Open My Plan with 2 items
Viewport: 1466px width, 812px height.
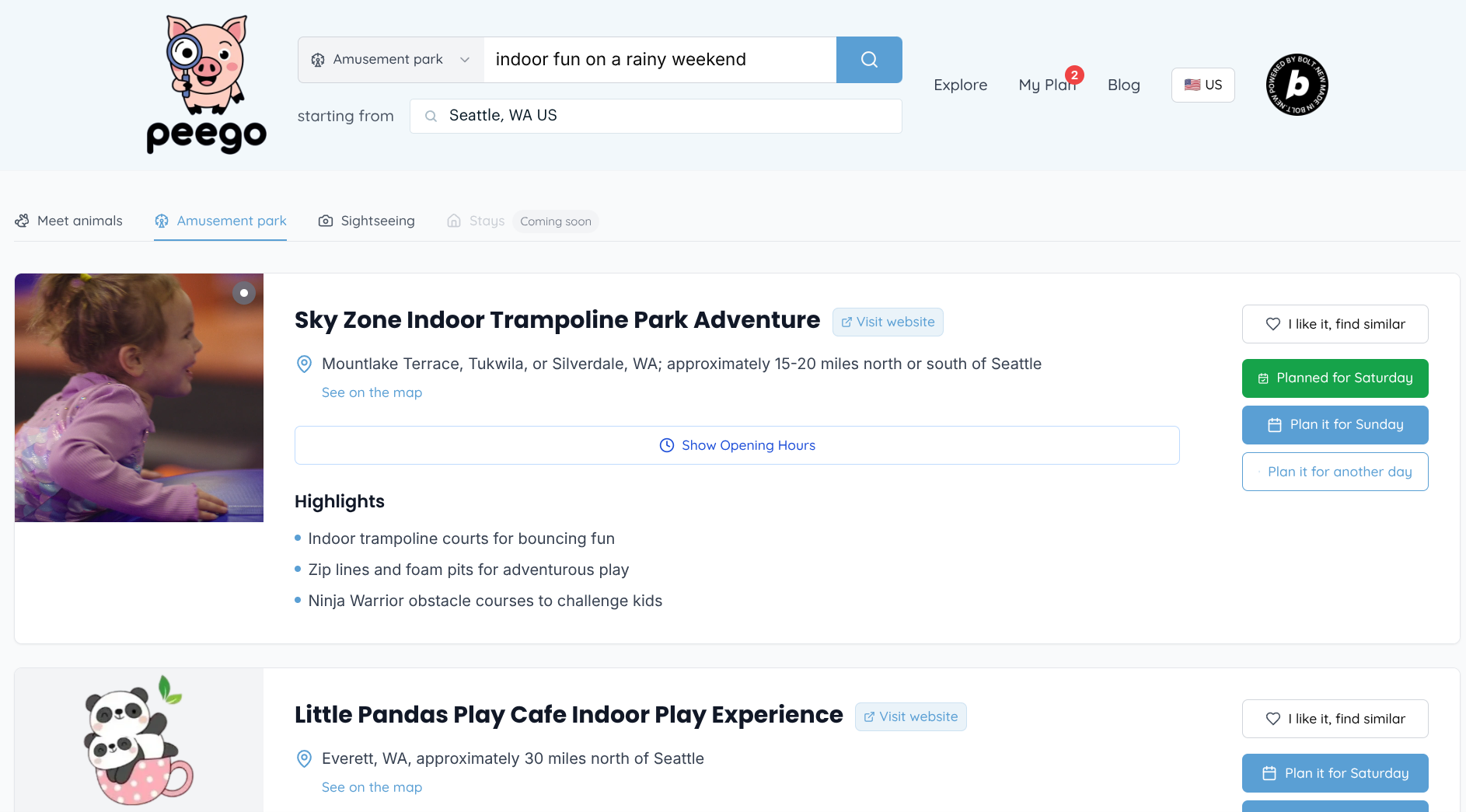(1047, 85)
